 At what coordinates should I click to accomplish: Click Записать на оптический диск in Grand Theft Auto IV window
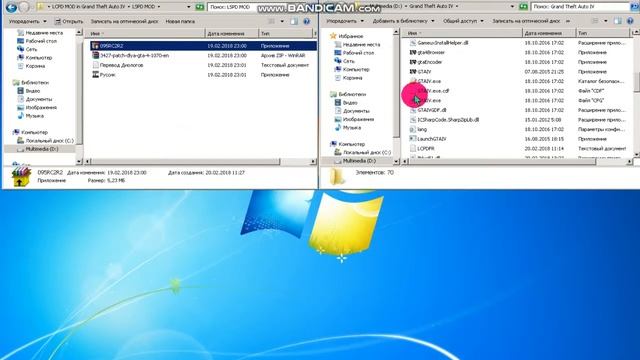(x=526, y=21)
